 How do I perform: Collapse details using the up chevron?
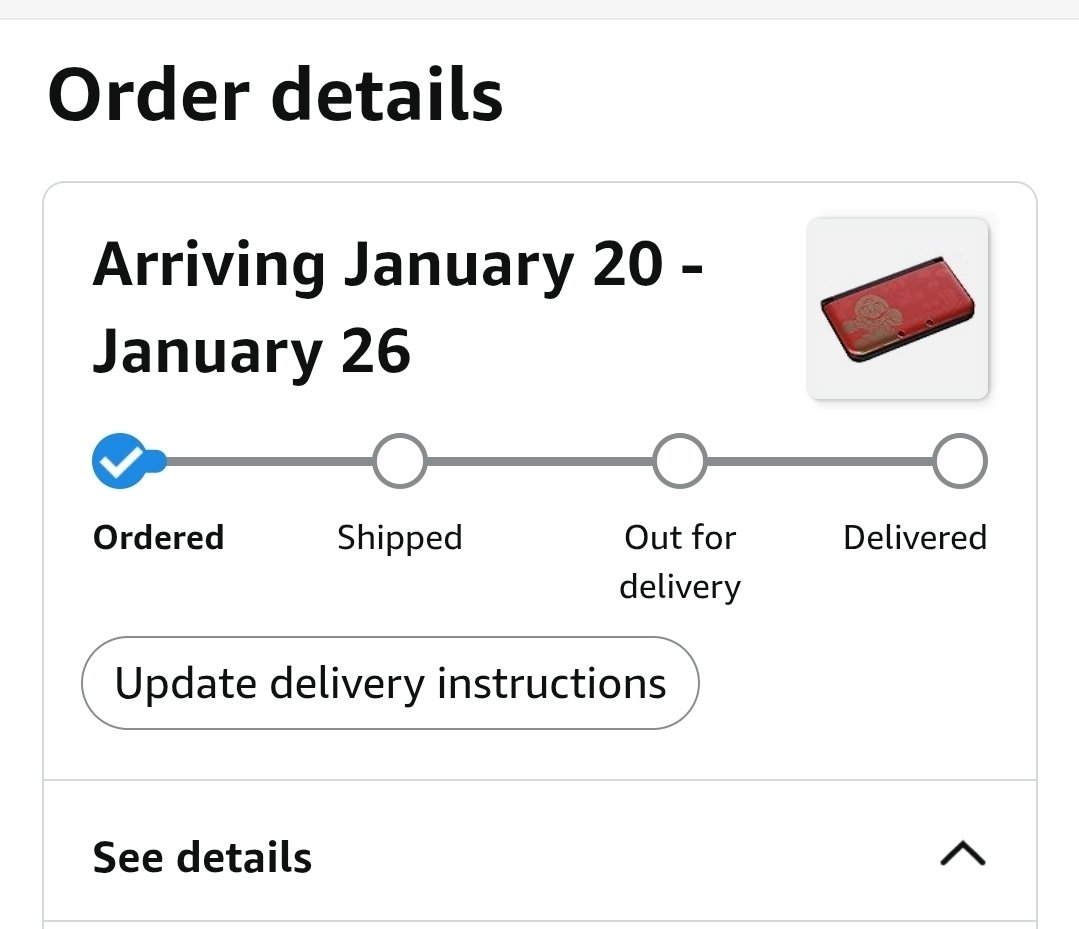(963, 854)
